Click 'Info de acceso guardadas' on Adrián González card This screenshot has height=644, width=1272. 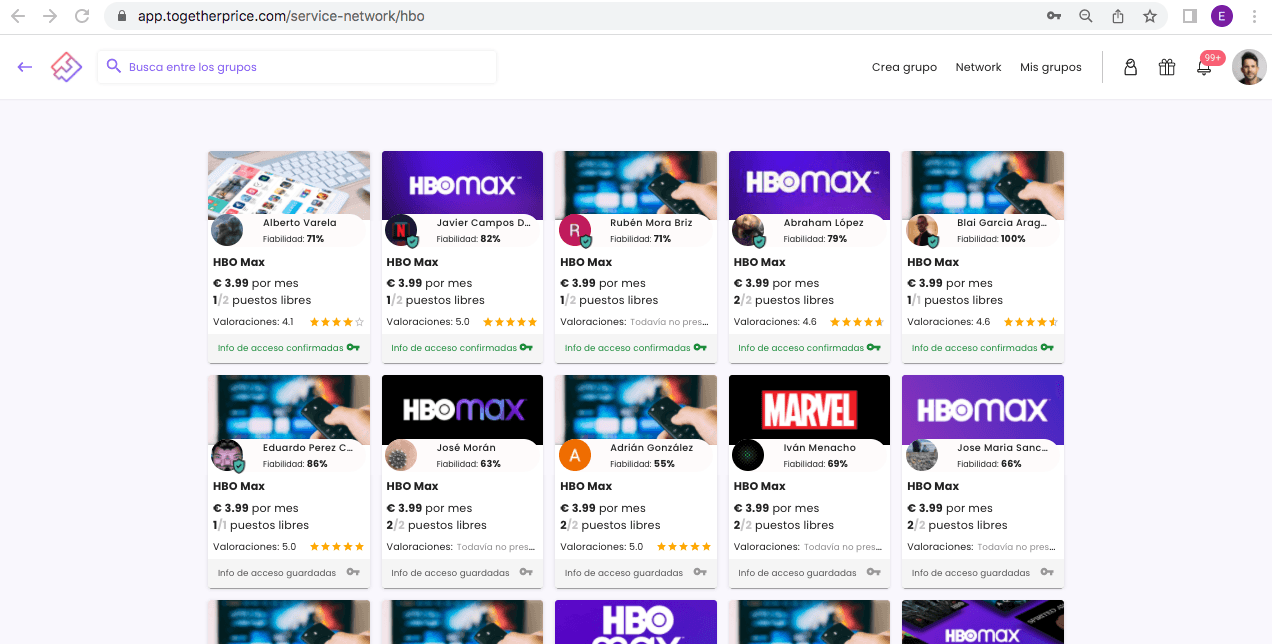(624, 573)
